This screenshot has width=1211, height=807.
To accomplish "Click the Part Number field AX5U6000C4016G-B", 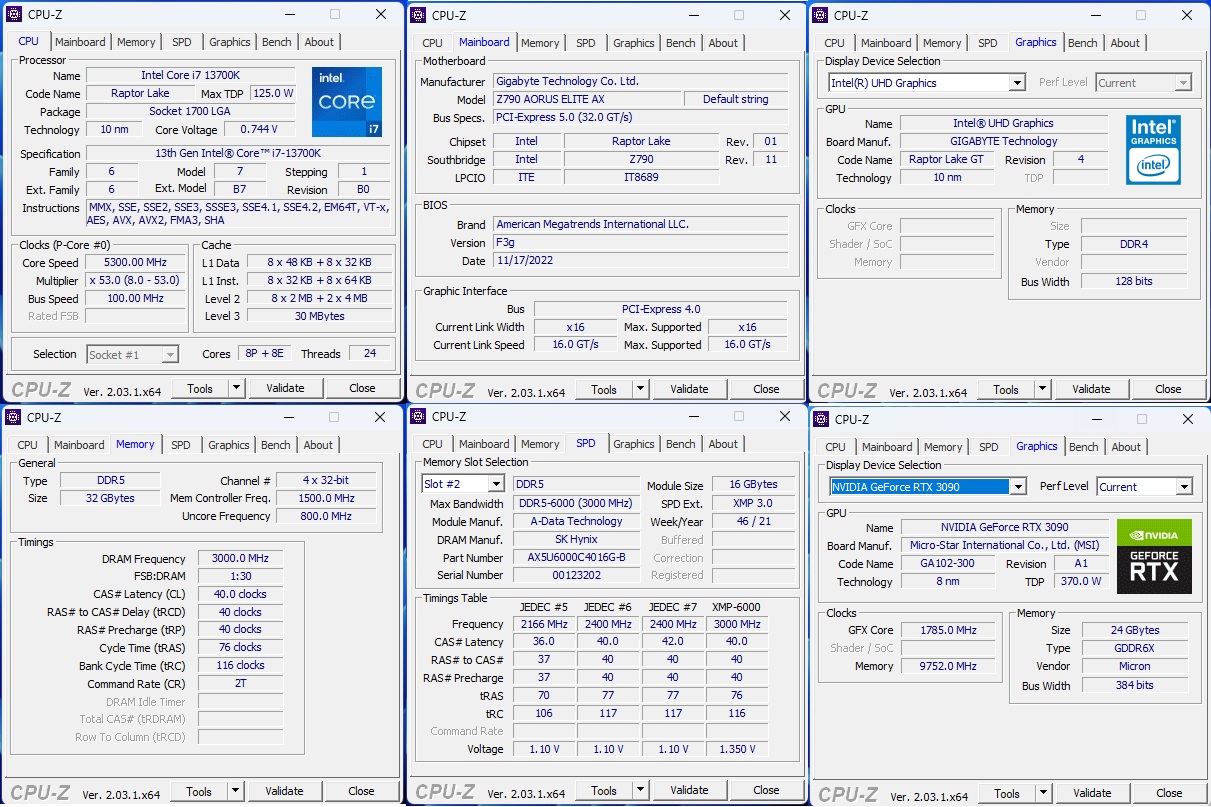I will 577,557.
